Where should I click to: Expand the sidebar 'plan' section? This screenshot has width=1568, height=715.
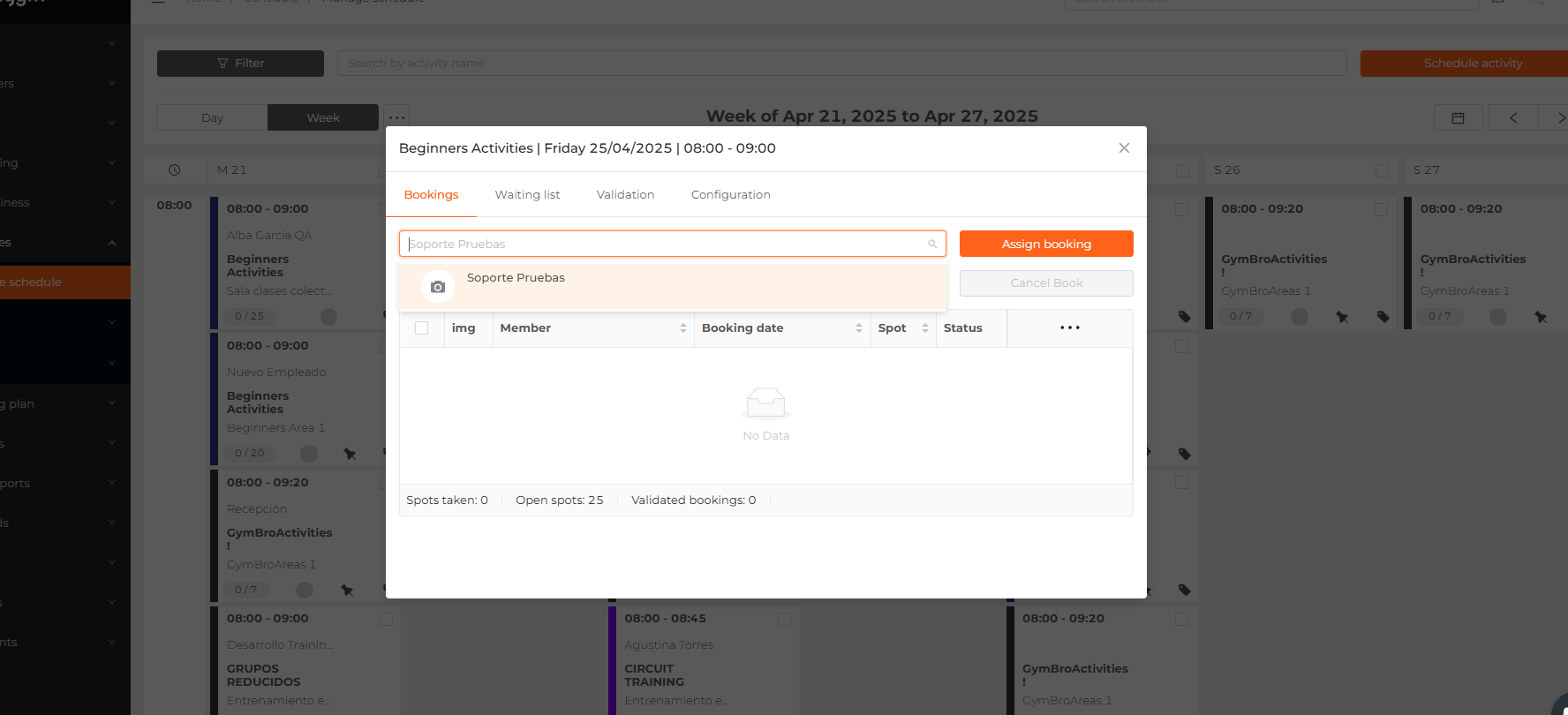[111, 404]
